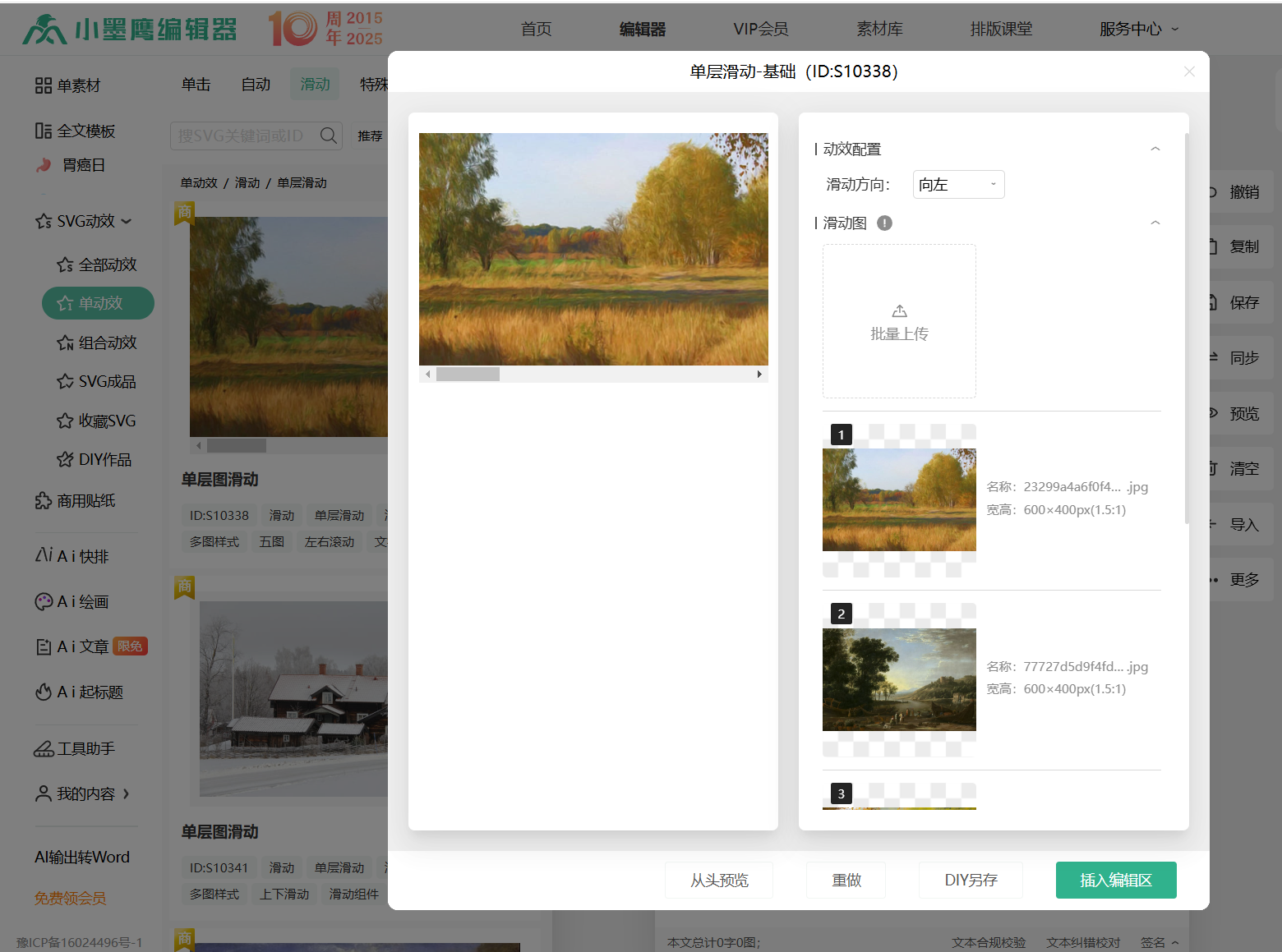
Task: Collapse the 动效配置 section
Action: click(x=1155, y=149)
